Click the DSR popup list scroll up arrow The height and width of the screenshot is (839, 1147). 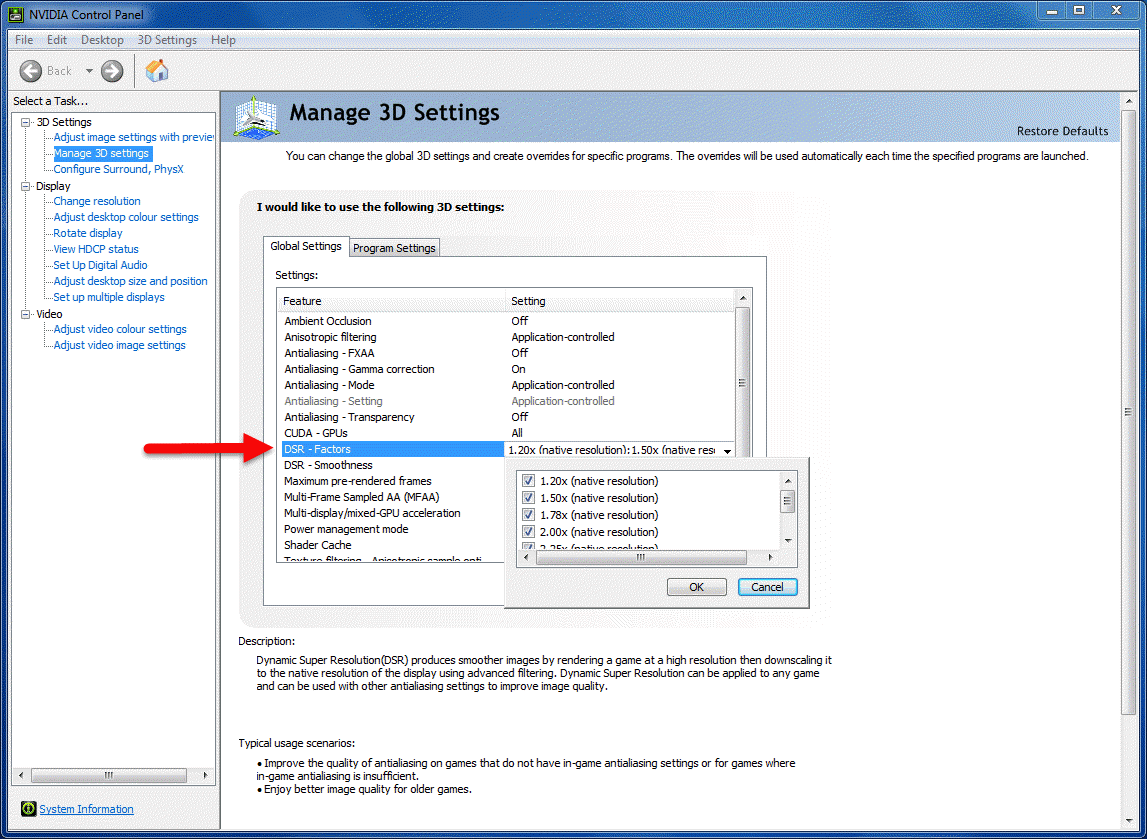pyautogui.click(x=788, y=481)
